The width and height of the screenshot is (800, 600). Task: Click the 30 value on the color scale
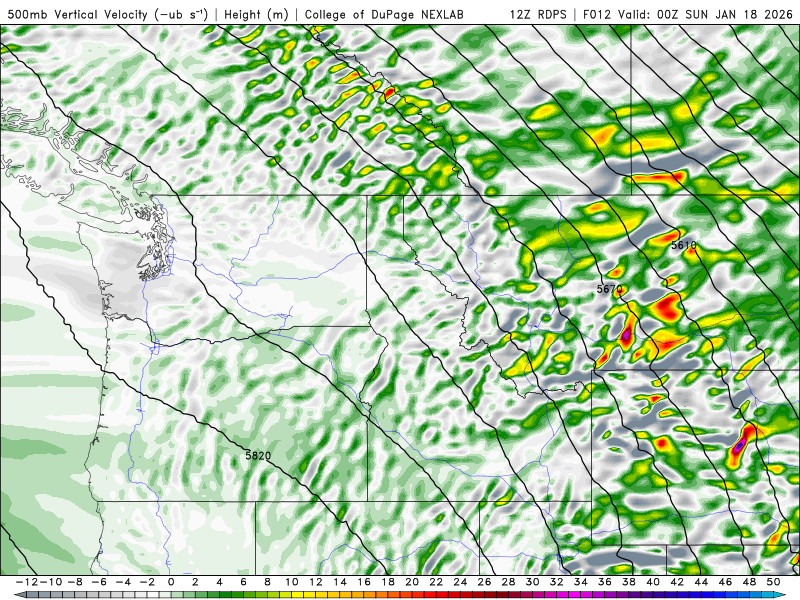533,582
